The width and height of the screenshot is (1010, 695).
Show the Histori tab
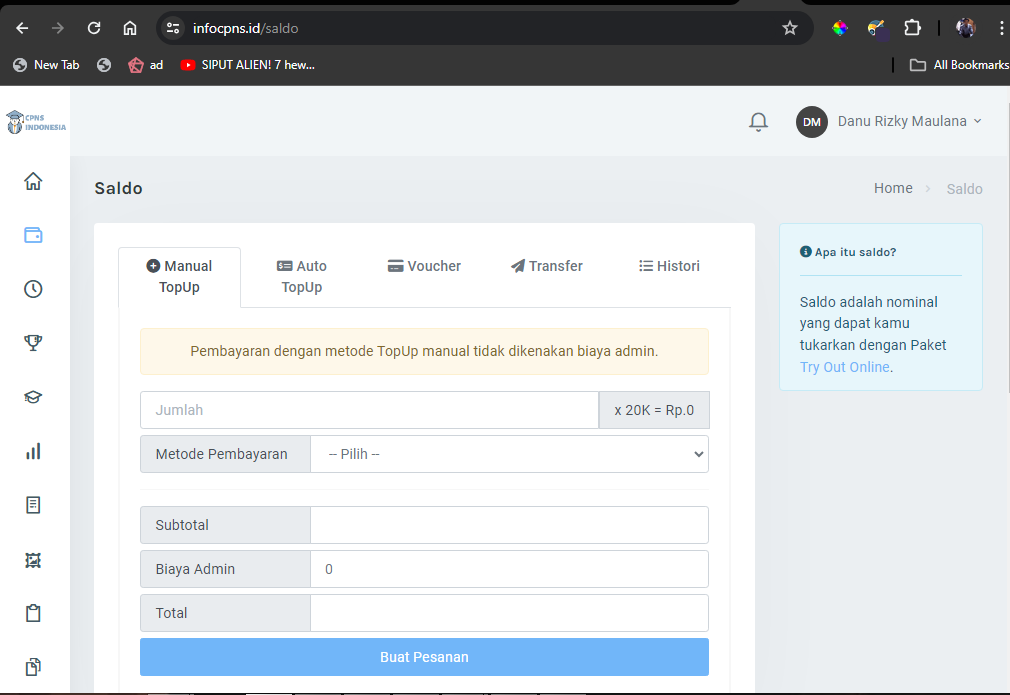[x=669, y=266]
